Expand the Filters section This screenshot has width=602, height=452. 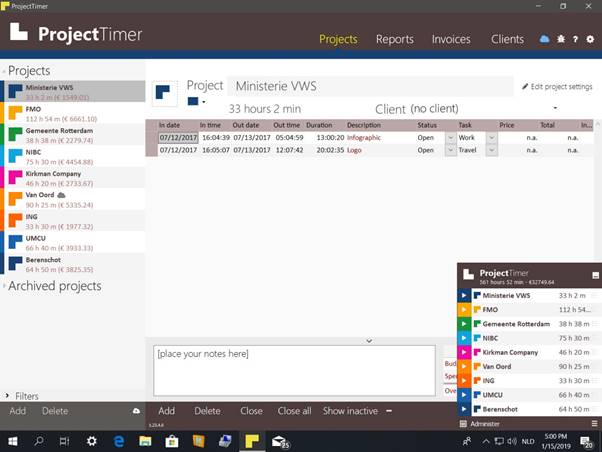pyautogui.click(x=7, y=396)
